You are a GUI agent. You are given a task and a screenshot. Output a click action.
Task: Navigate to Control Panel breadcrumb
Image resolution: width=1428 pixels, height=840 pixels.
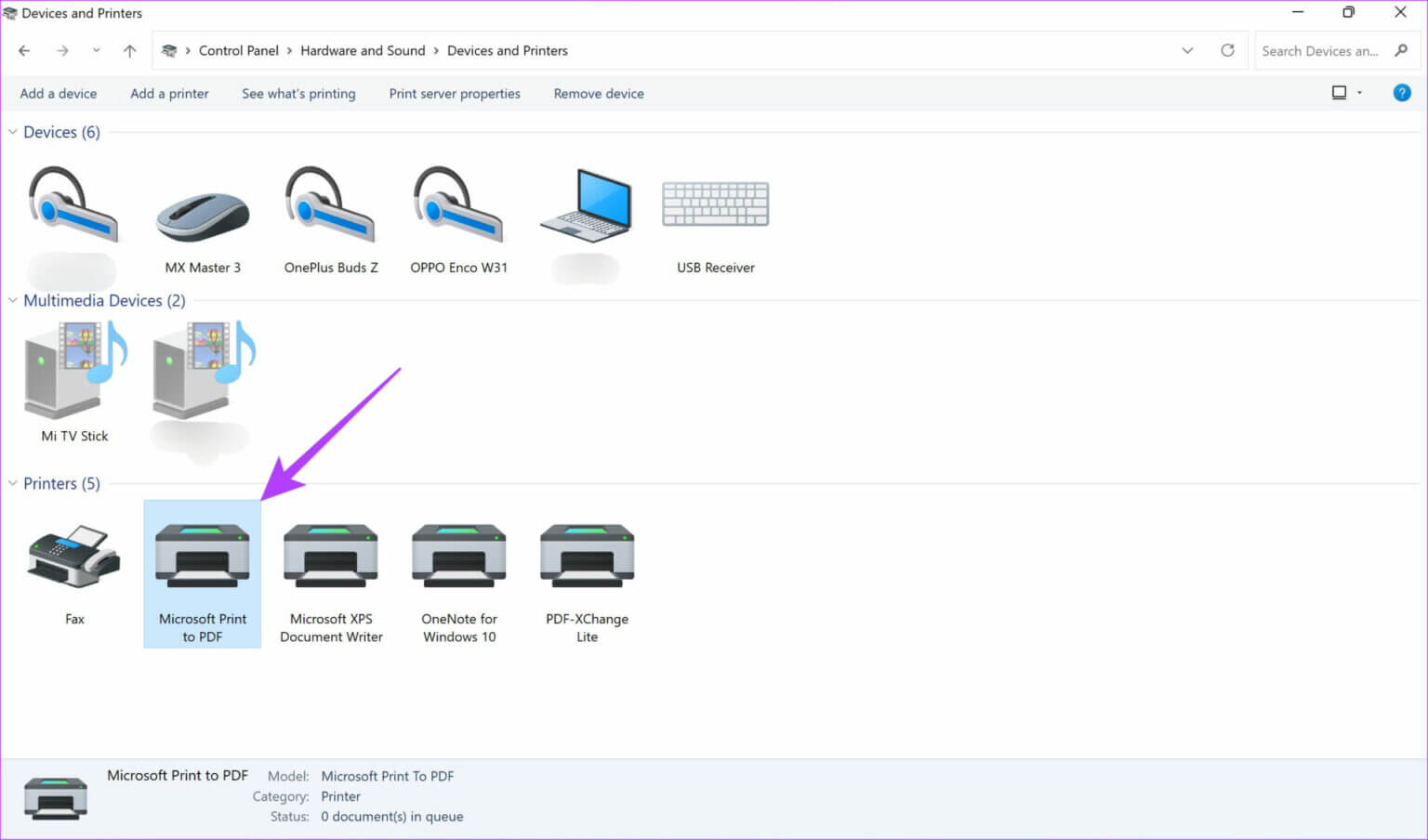239,50
